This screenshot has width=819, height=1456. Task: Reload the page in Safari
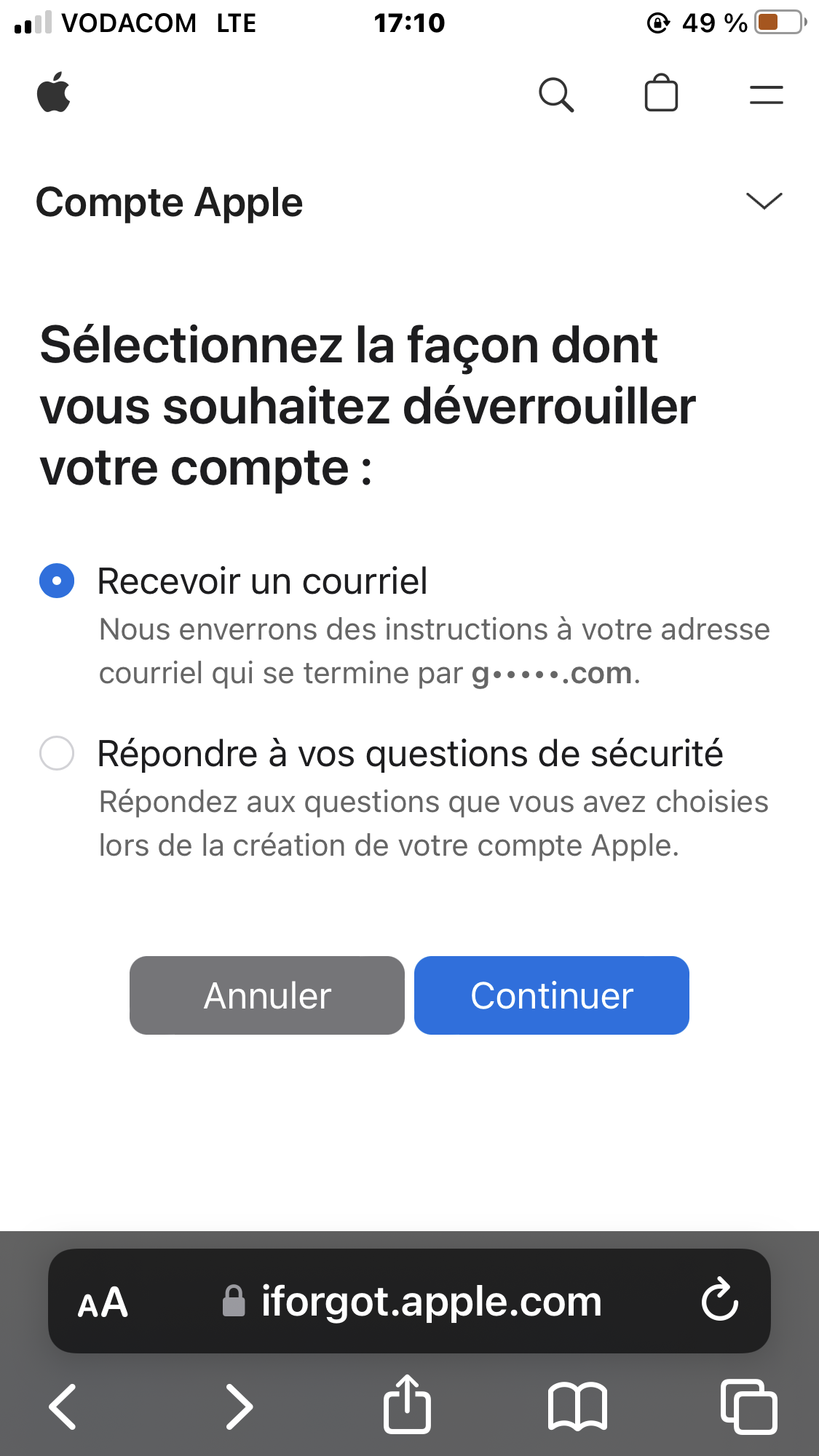719,1300
